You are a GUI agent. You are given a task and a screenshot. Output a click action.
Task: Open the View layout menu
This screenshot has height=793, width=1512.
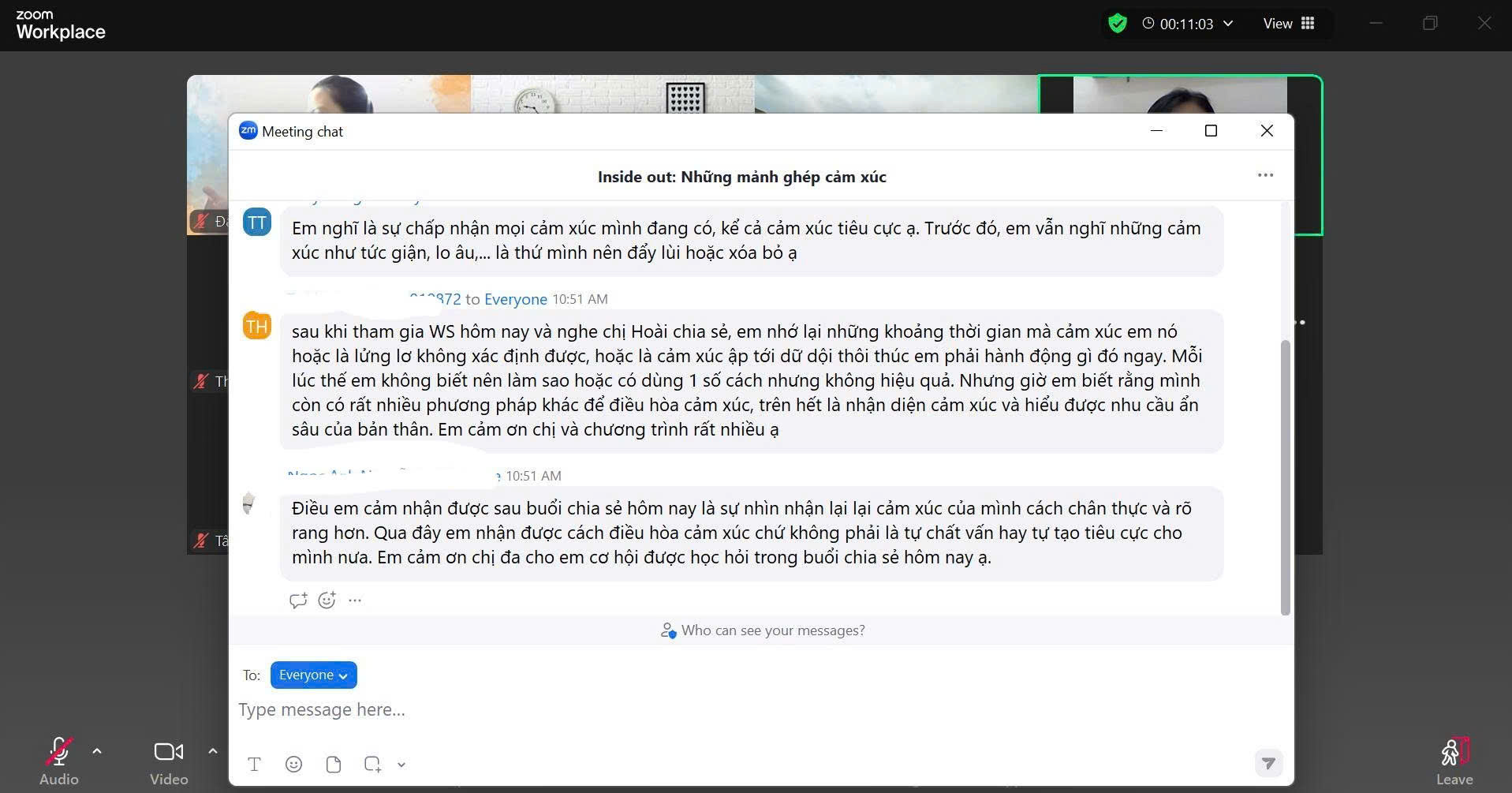click(1289, 24)
